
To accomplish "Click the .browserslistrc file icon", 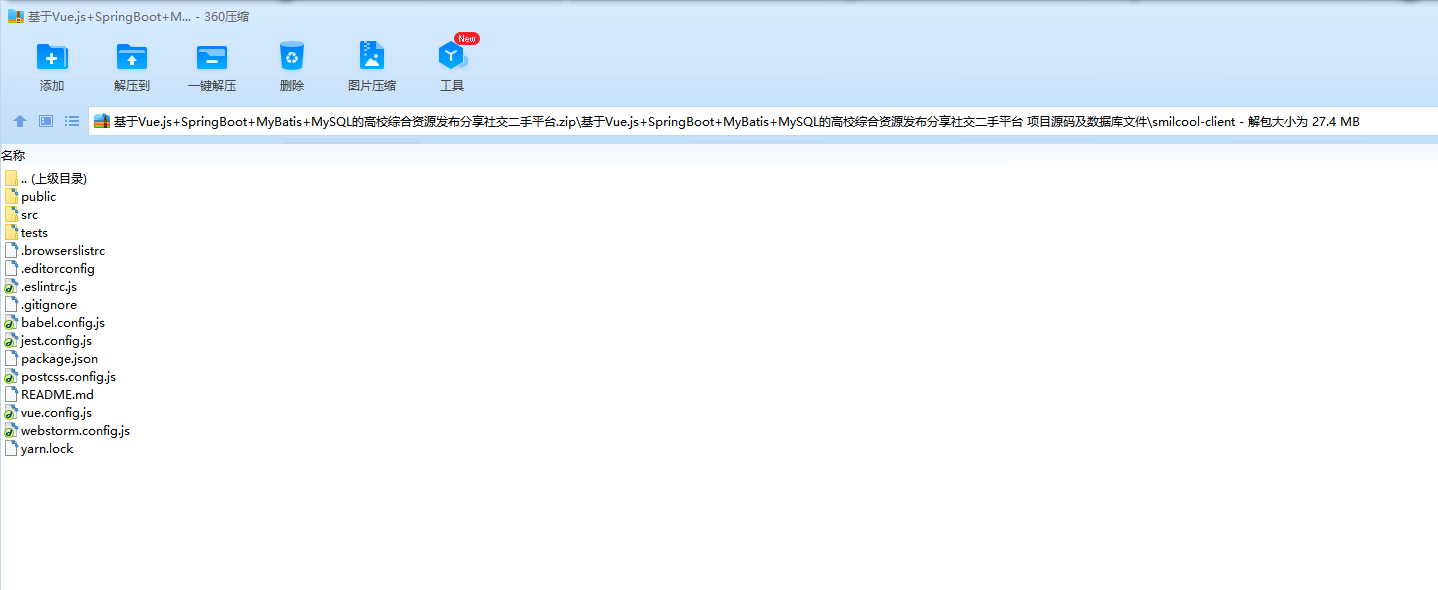I will tap(11, 250).
